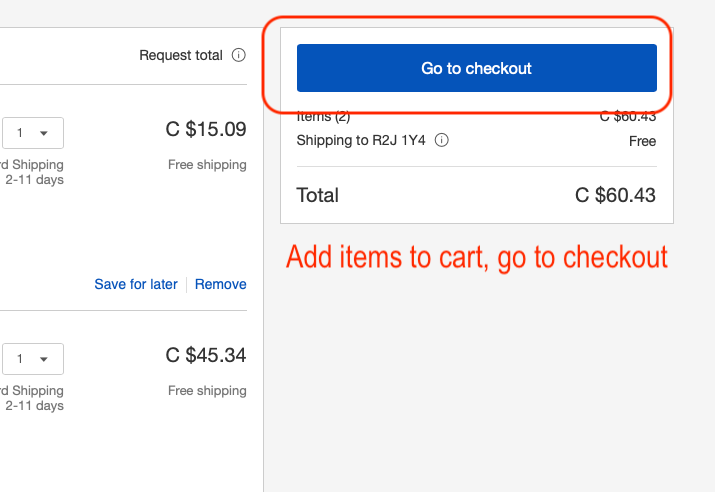Click the Save for later link

click(x=135, y=284)
